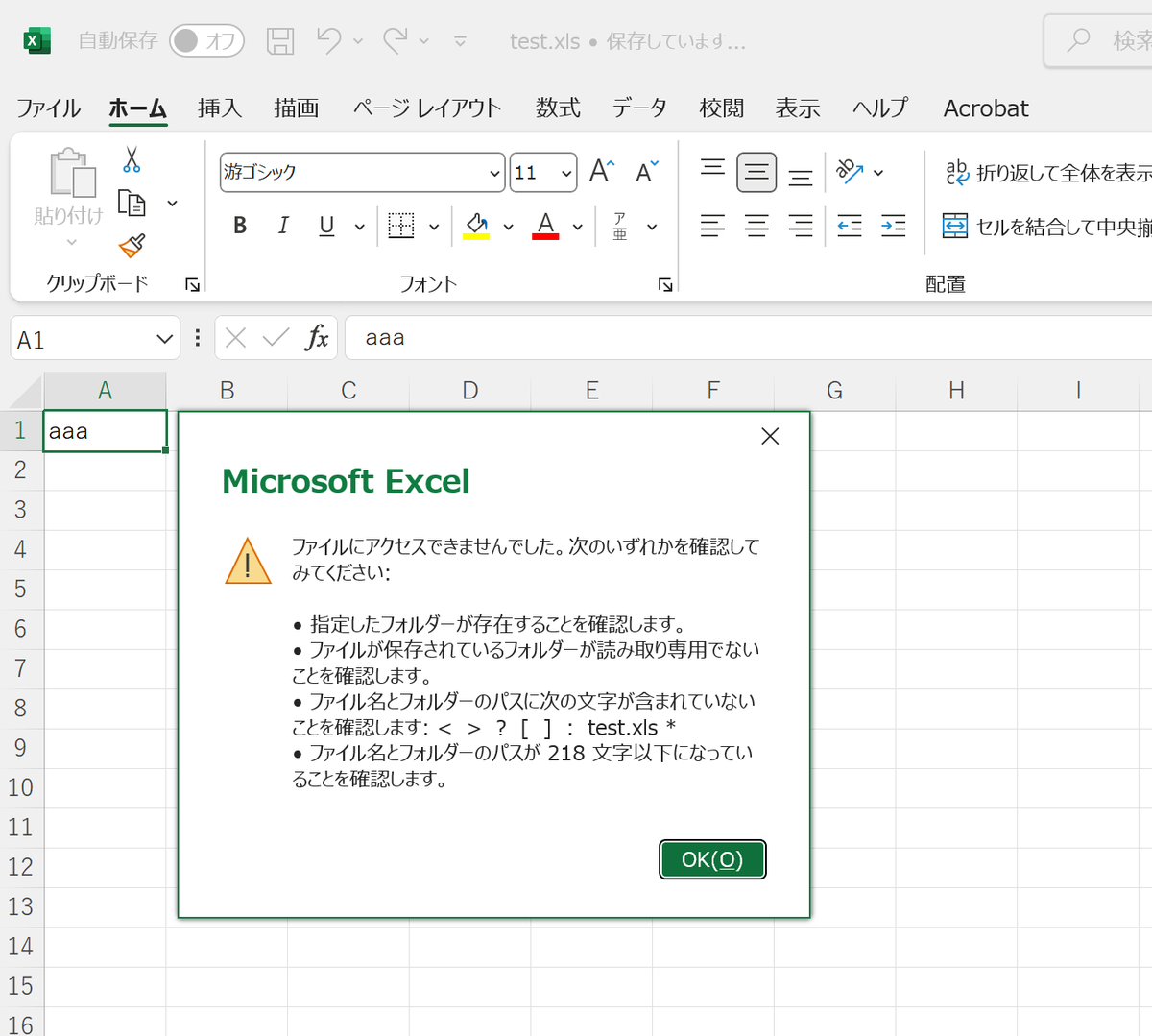This screenshot has width=1152, height=1036.
Task: Open the ページ レイアウト tab
Action: tap(427, 108)
